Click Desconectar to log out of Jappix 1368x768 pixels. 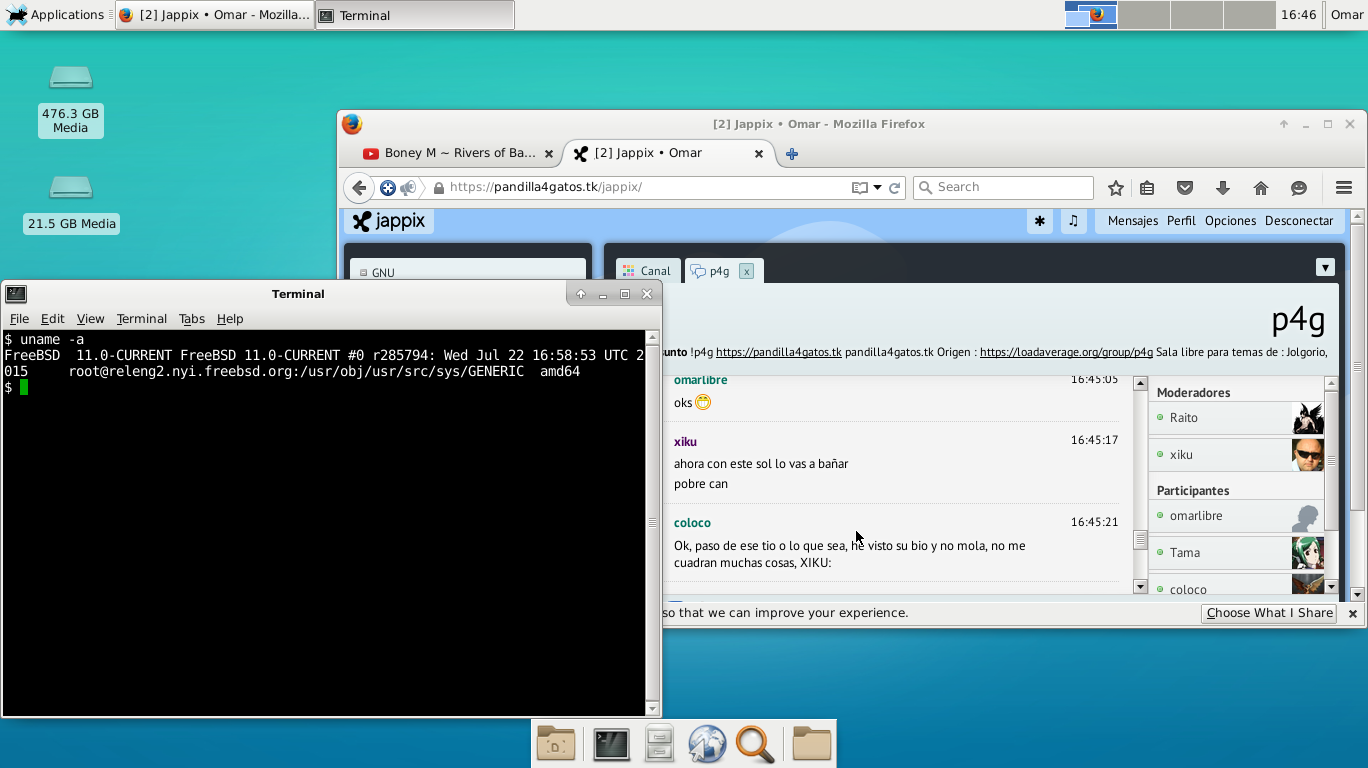click(1299, 221)
